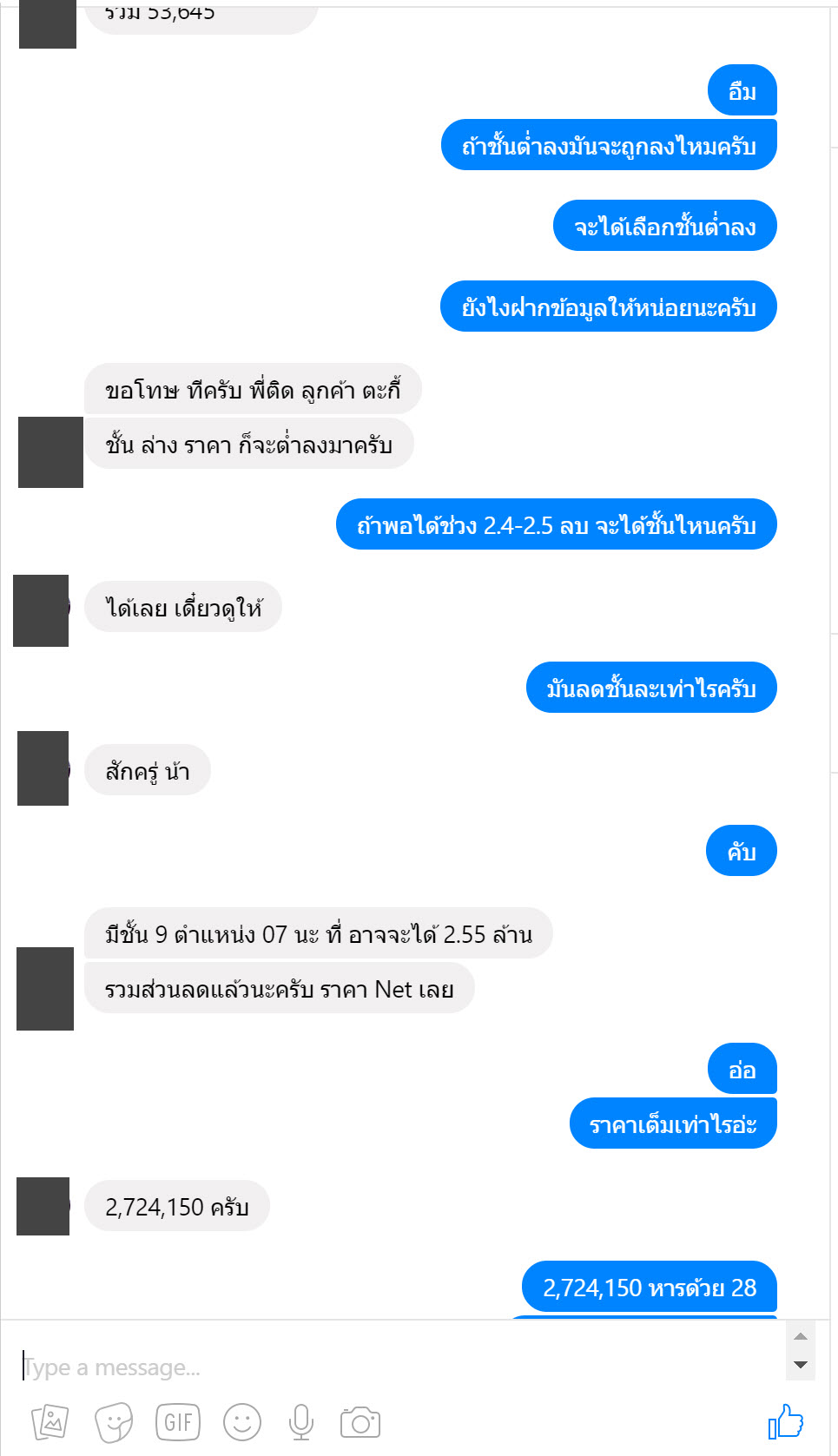
Task: Click the message box scroll-down arrow
Action: coord(801,1365)
